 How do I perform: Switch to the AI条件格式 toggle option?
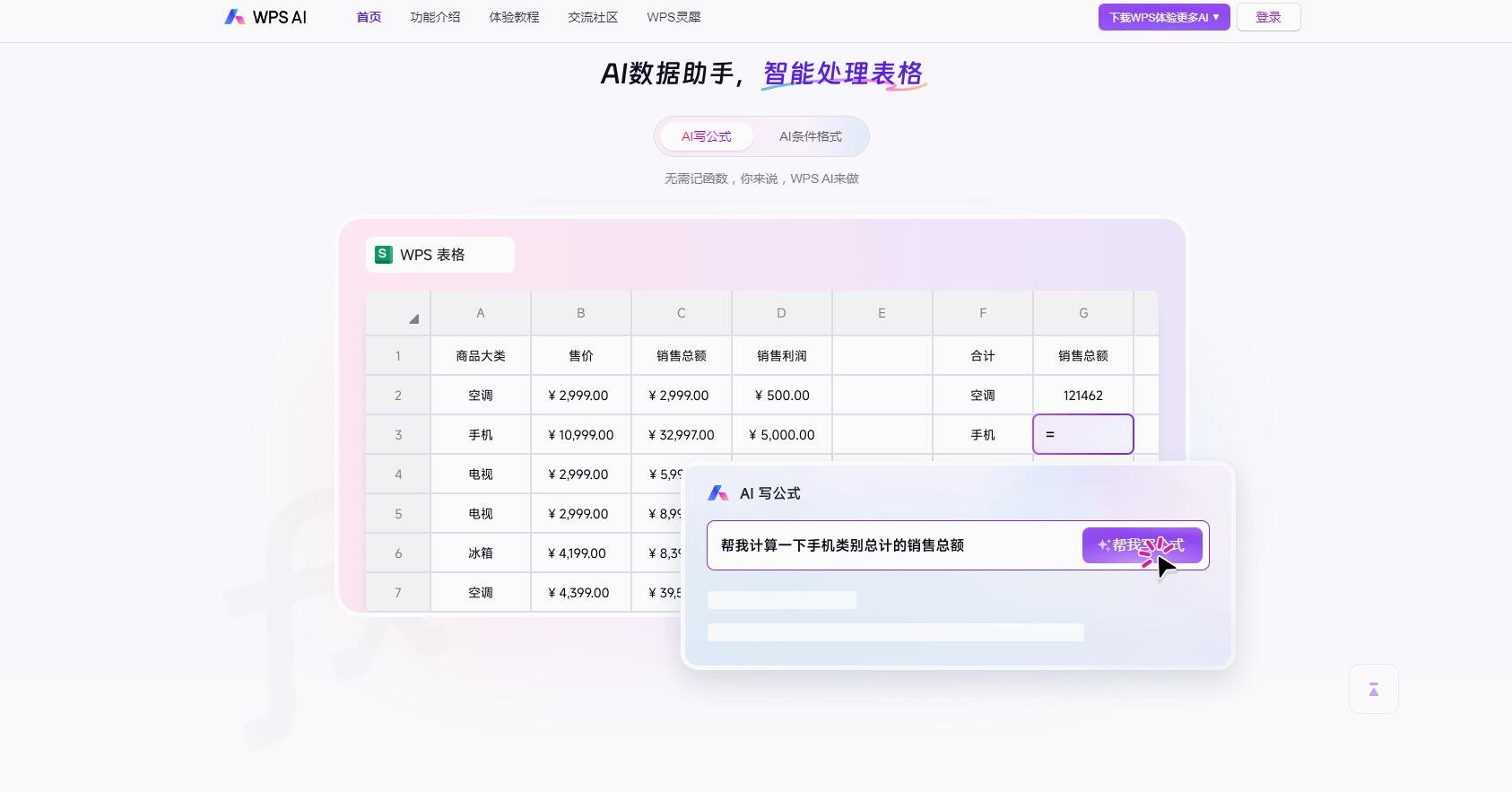point(810,136)
